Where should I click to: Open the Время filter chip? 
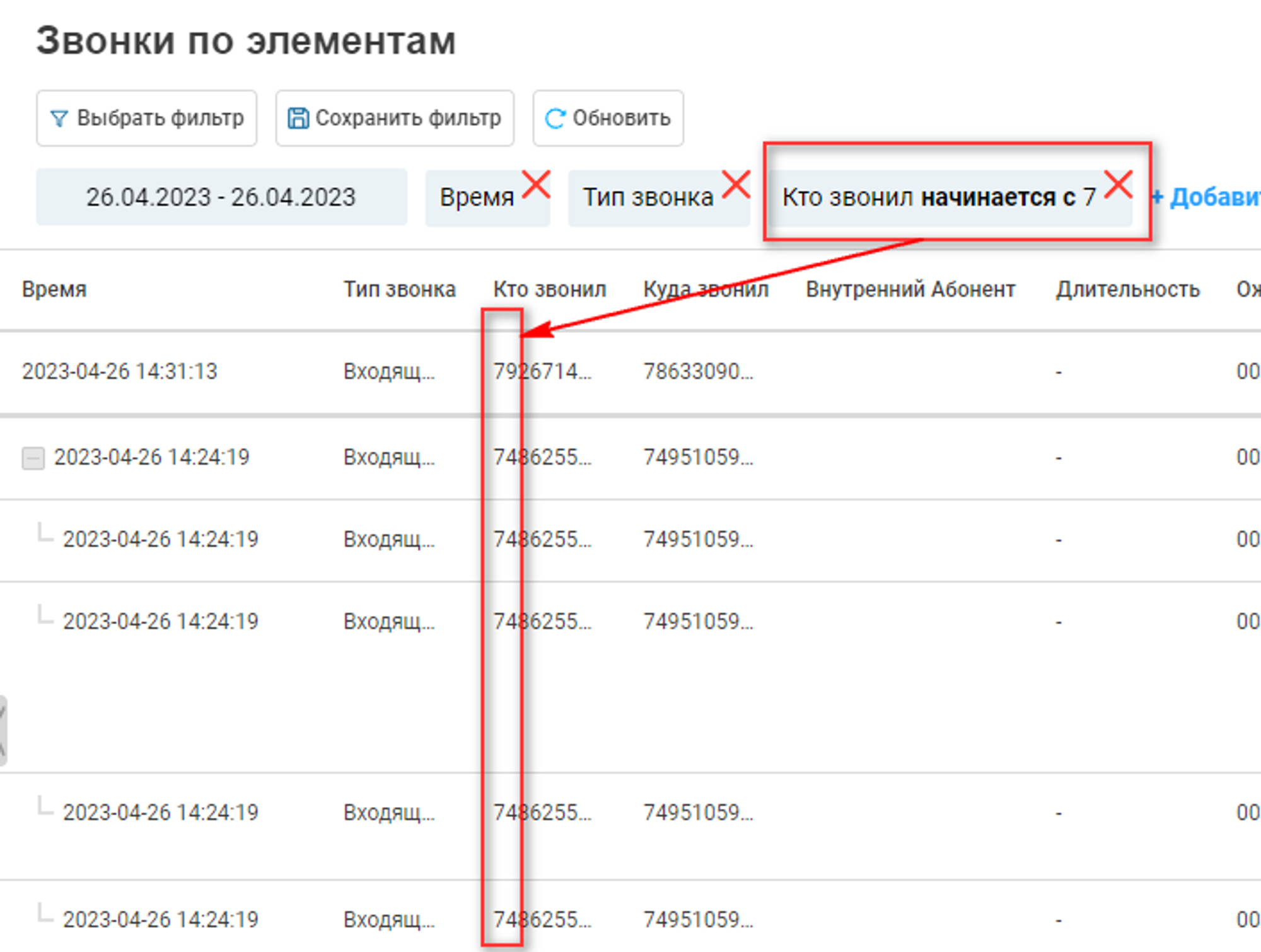tap(476, 198)
